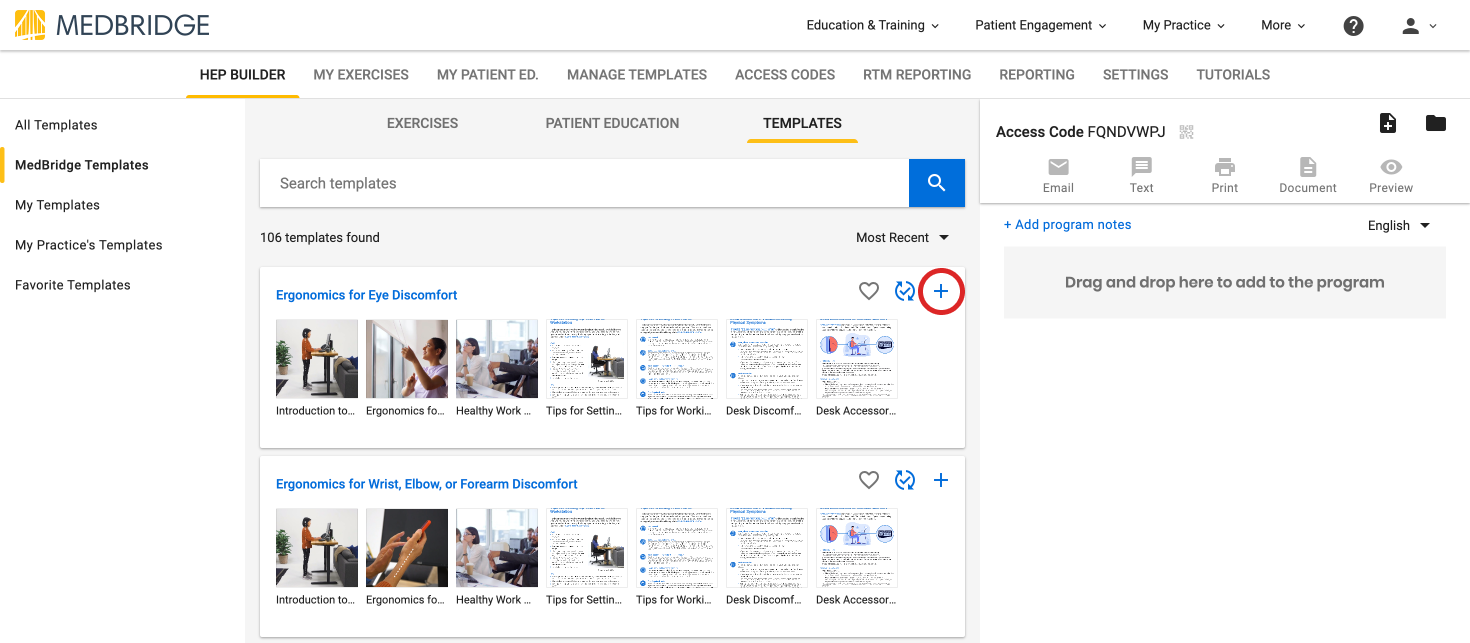Viewport: 1470px width, 643px height.
Task: Change the English language dropdown
Action: tap(1399, 226)
